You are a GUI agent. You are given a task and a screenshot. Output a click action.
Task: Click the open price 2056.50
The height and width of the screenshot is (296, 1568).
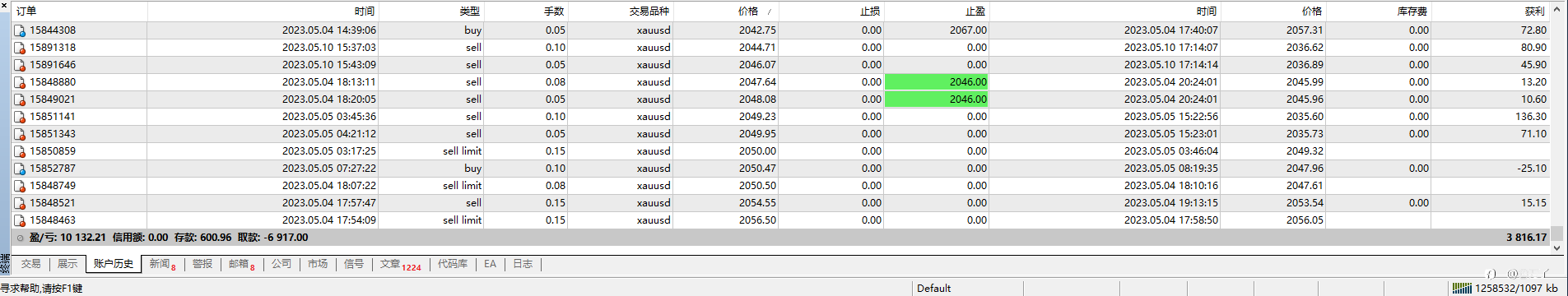(757, 220)
